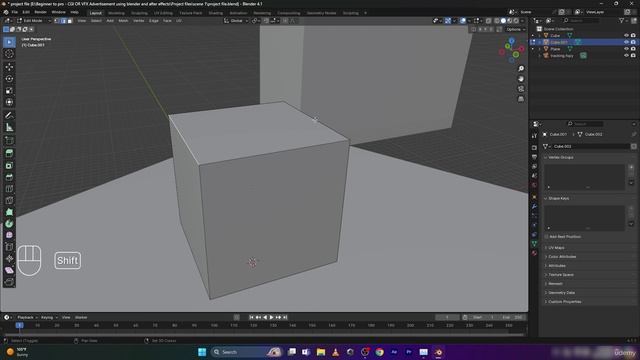Viewport: 640px width, 360px height.
Task: Expand the Geometry Data panel
Action: tap(561, 293)
